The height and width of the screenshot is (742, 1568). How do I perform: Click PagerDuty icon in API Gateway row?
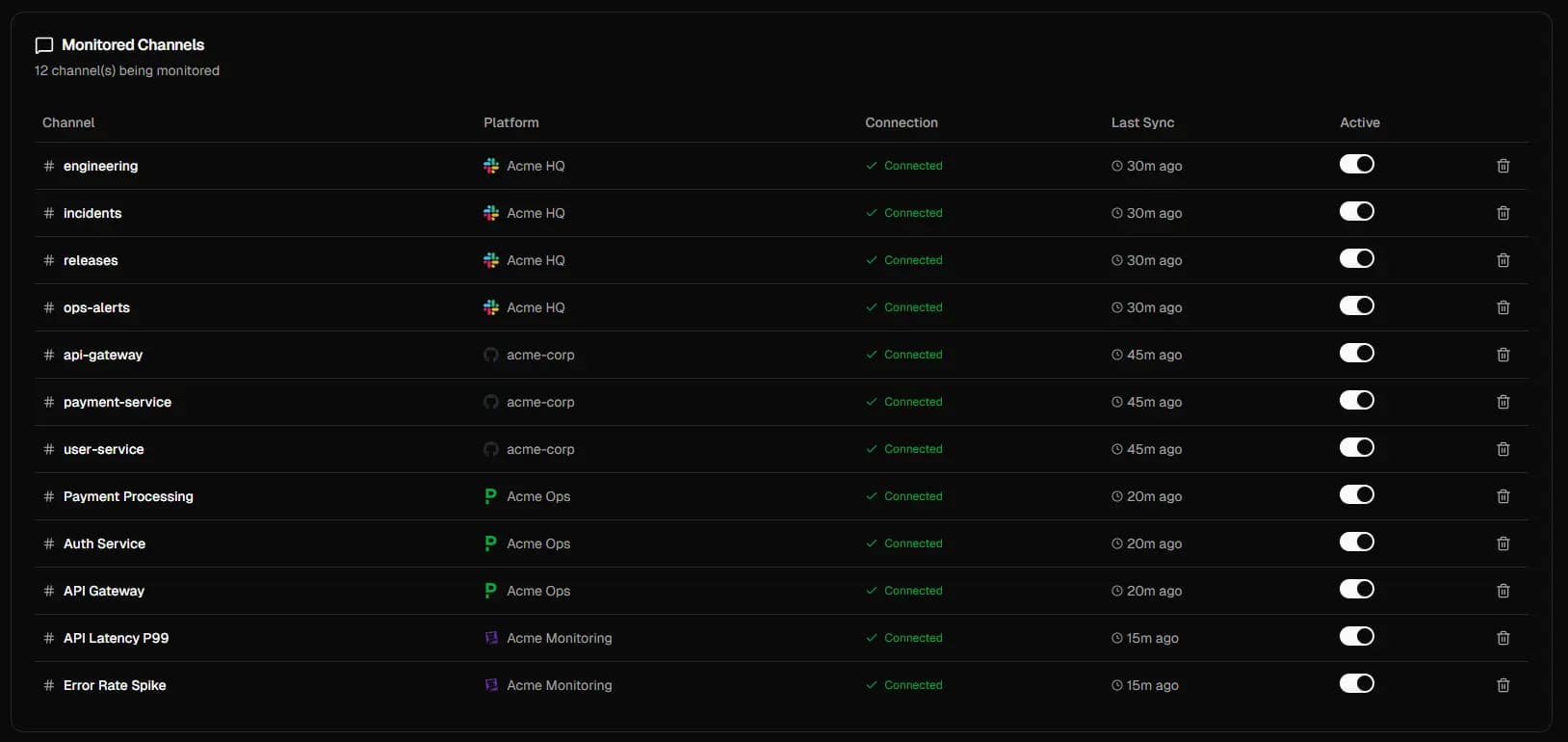491,591
